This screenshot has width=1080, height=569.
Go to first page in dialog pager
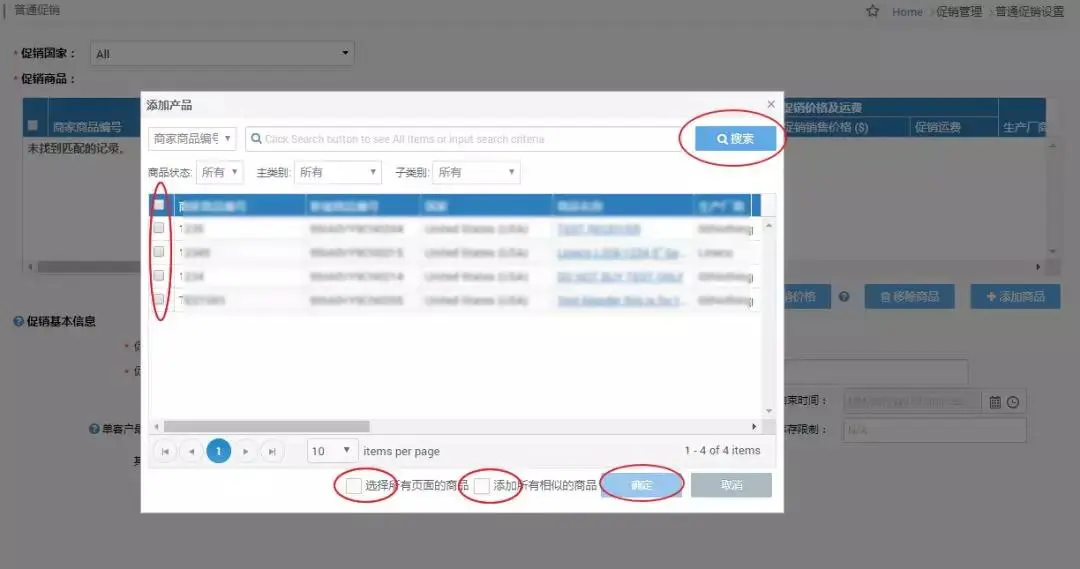[x=165, y=451]
